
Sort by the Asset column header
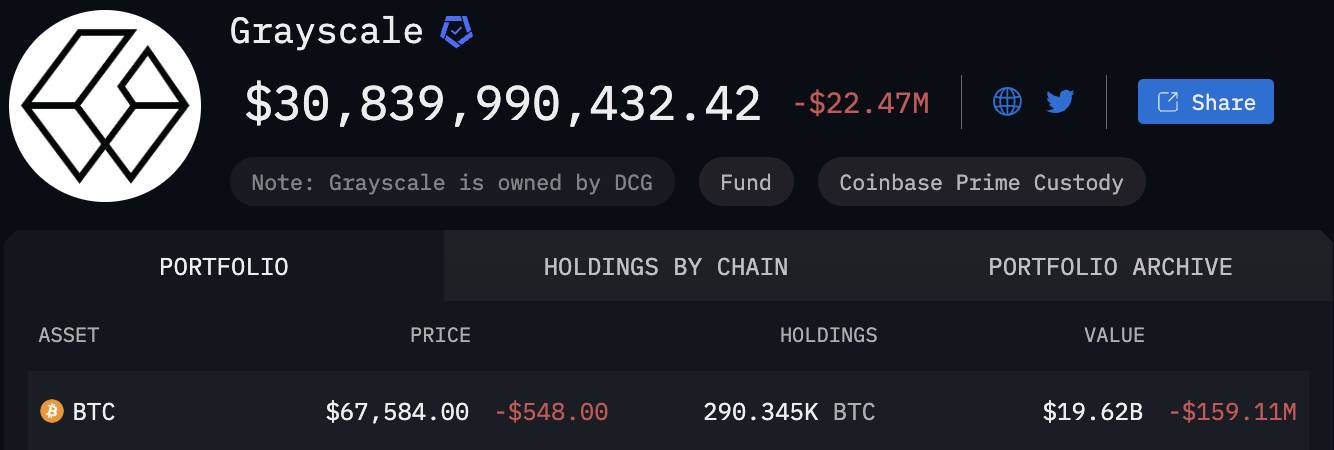click(x=69, y=335)
